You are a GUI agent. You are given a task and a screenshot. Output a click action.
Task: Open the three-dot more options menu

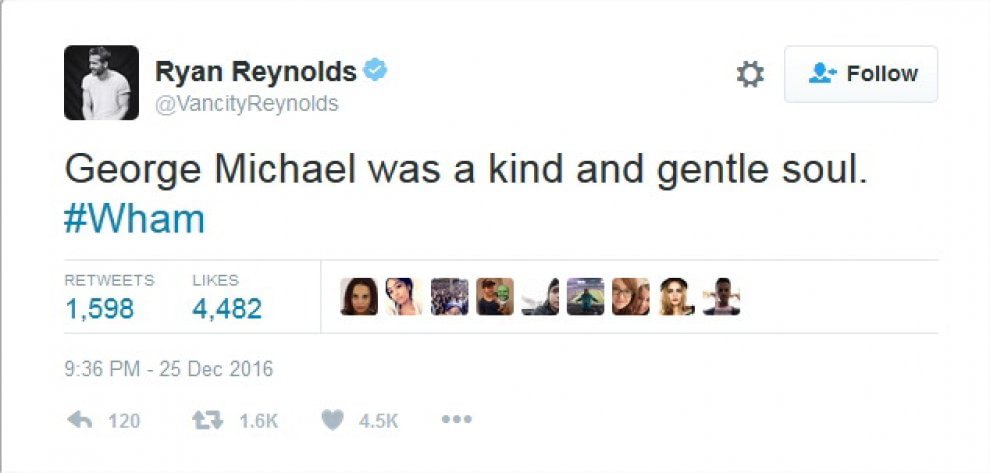(x=455, y=420)
